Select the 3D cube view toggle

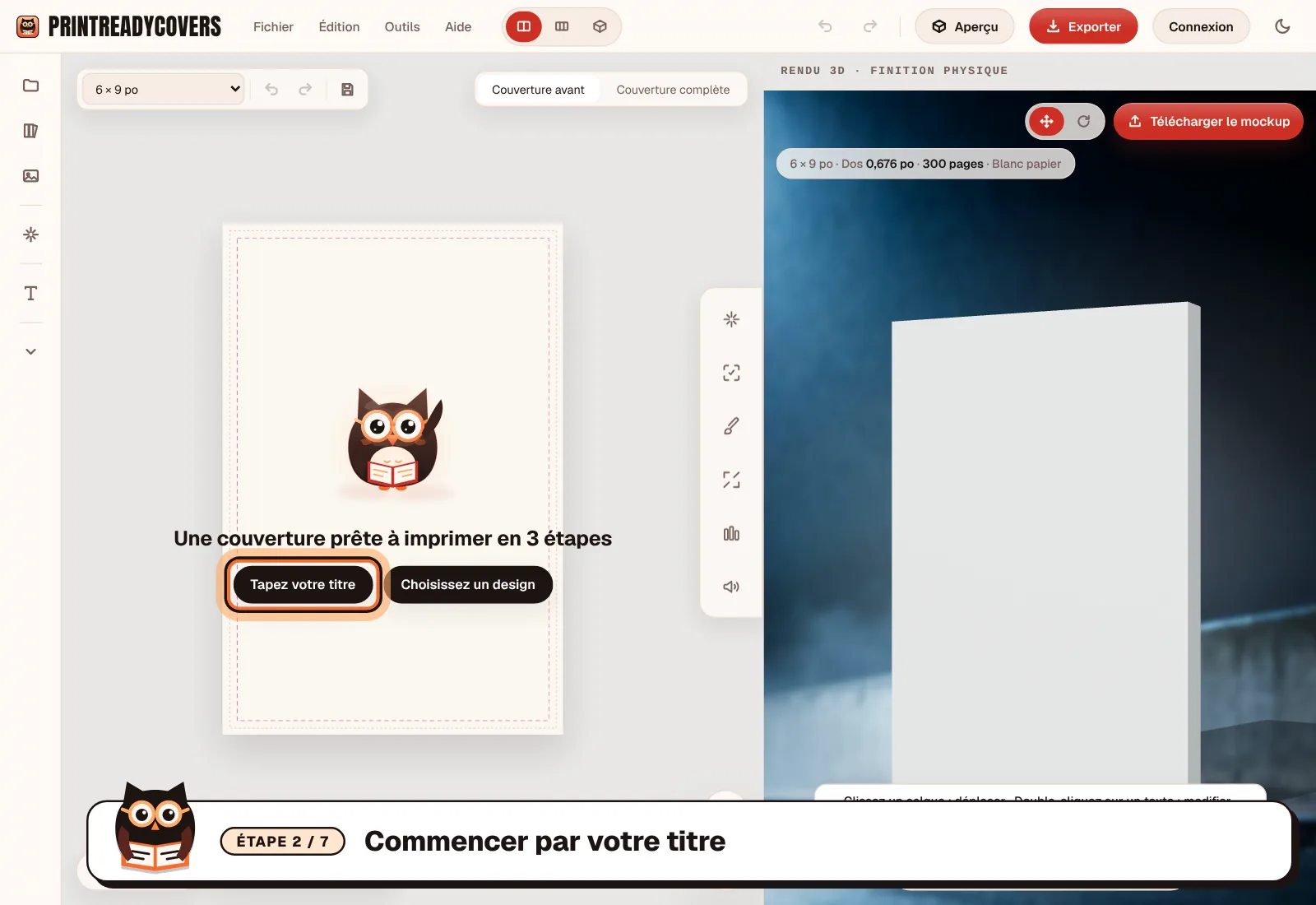600,26
